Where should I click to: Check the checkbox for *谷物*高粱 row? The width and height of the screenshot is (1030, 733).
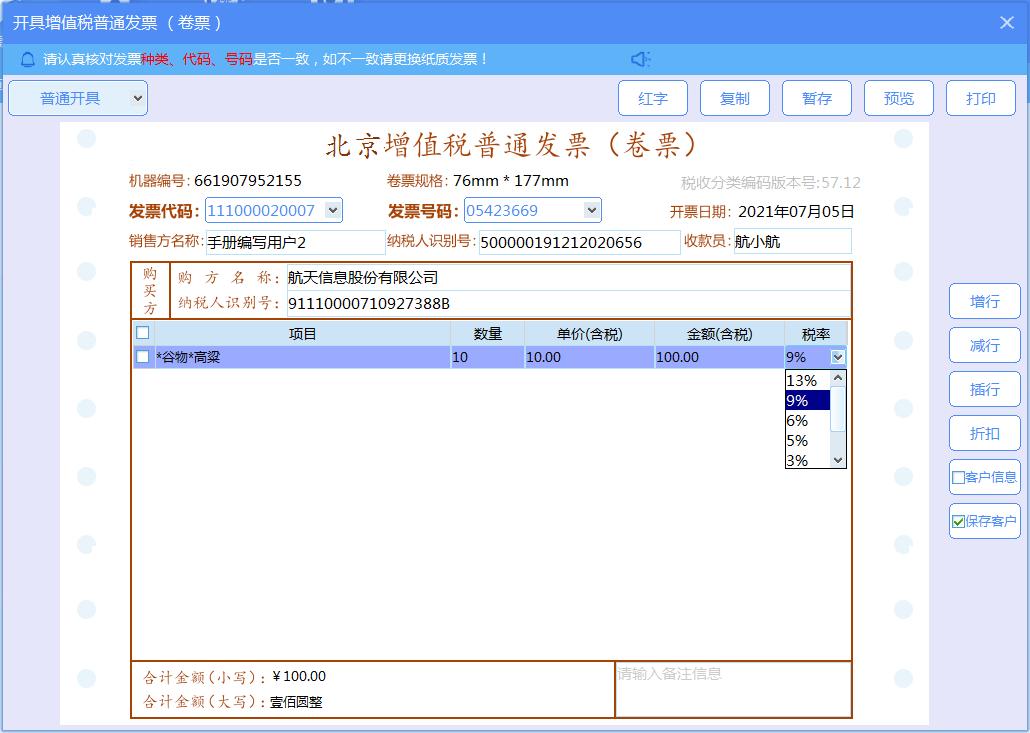point(141,356)
